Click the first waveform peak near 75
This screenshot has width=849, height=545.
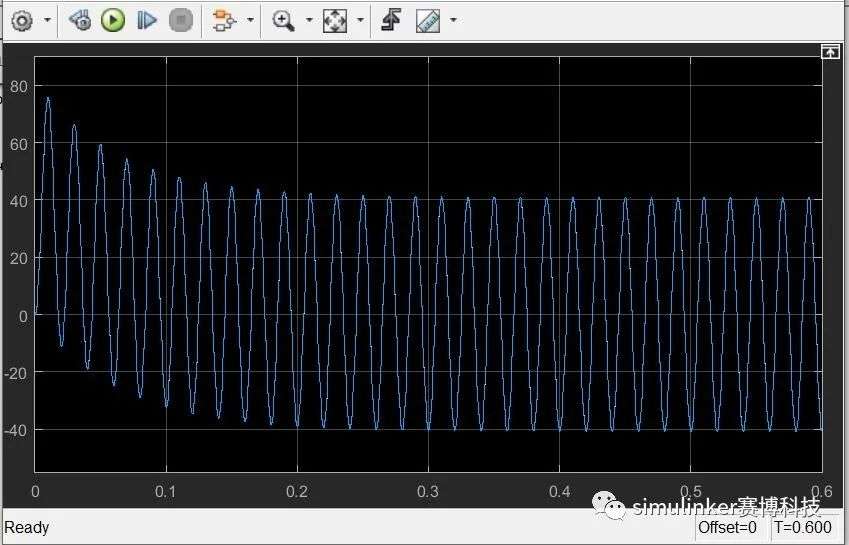click(48, 99)
